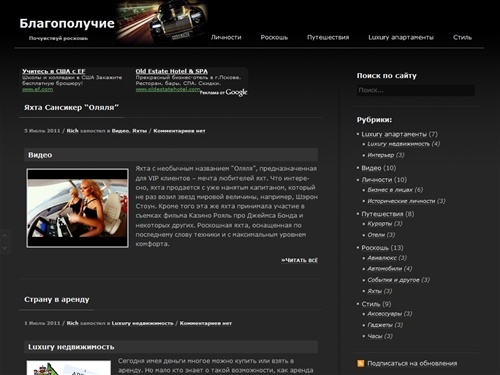
Task: Click Подписаться на обновления link
Action: [x=412, y=364]
